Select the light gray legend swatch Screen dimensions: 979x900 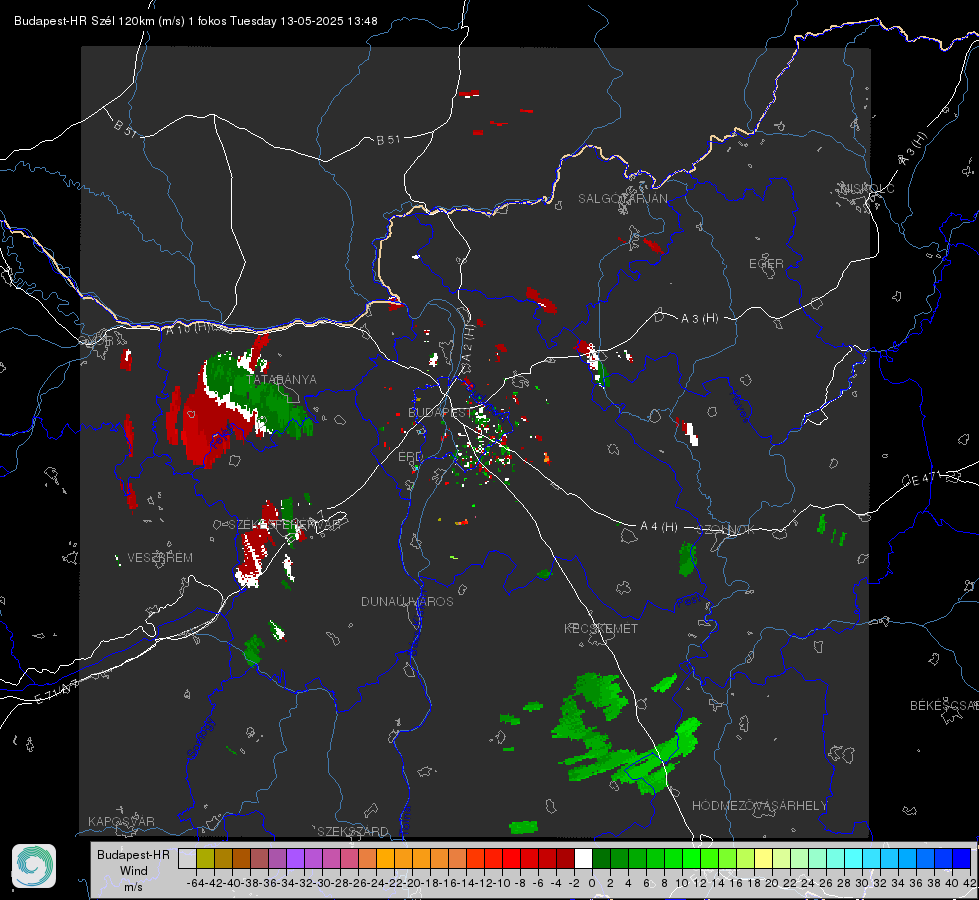(x=187, y=858)
